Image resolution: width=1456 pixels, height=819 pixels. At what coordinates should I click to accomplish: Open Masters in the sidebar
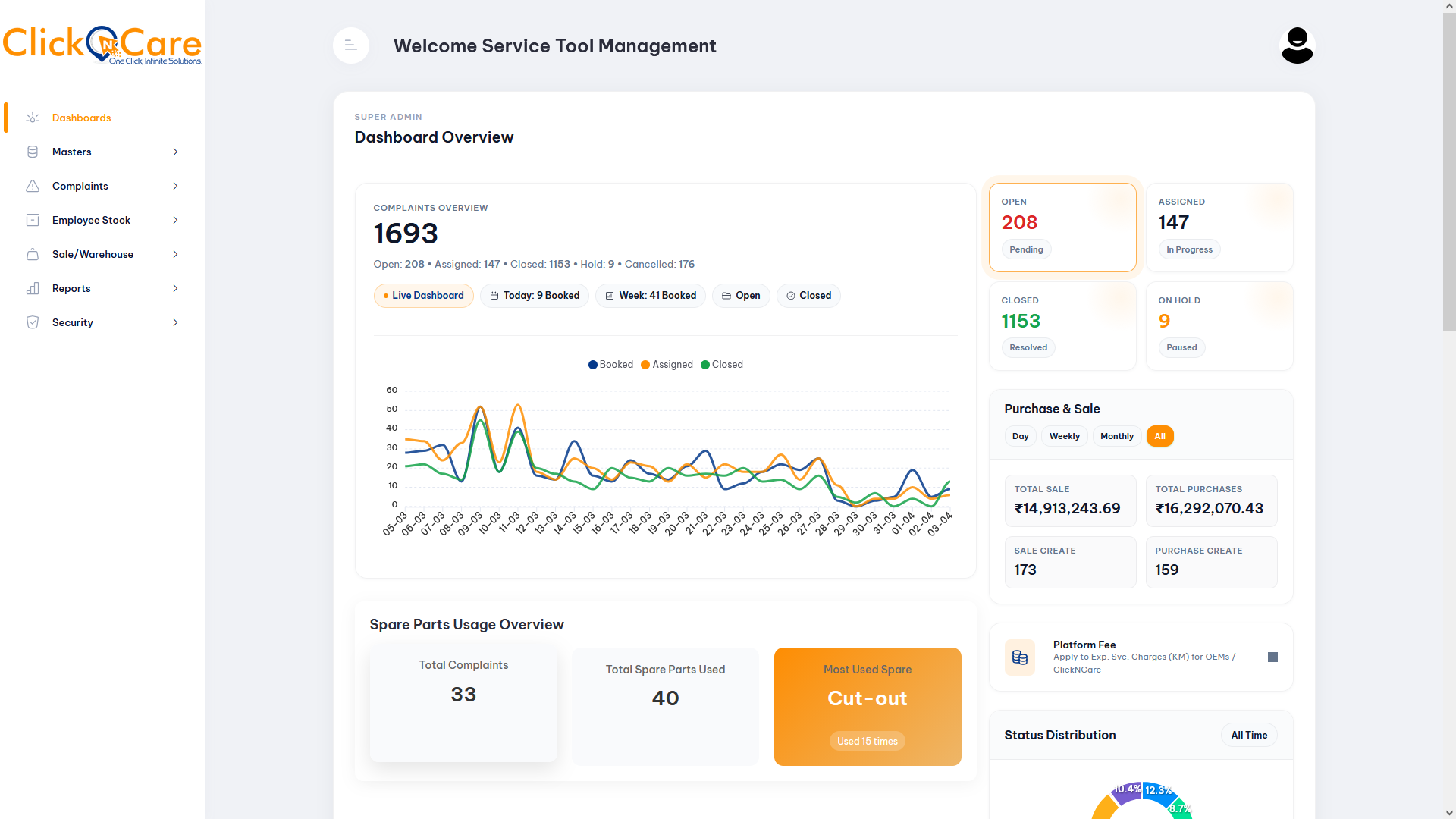point(102,152)
